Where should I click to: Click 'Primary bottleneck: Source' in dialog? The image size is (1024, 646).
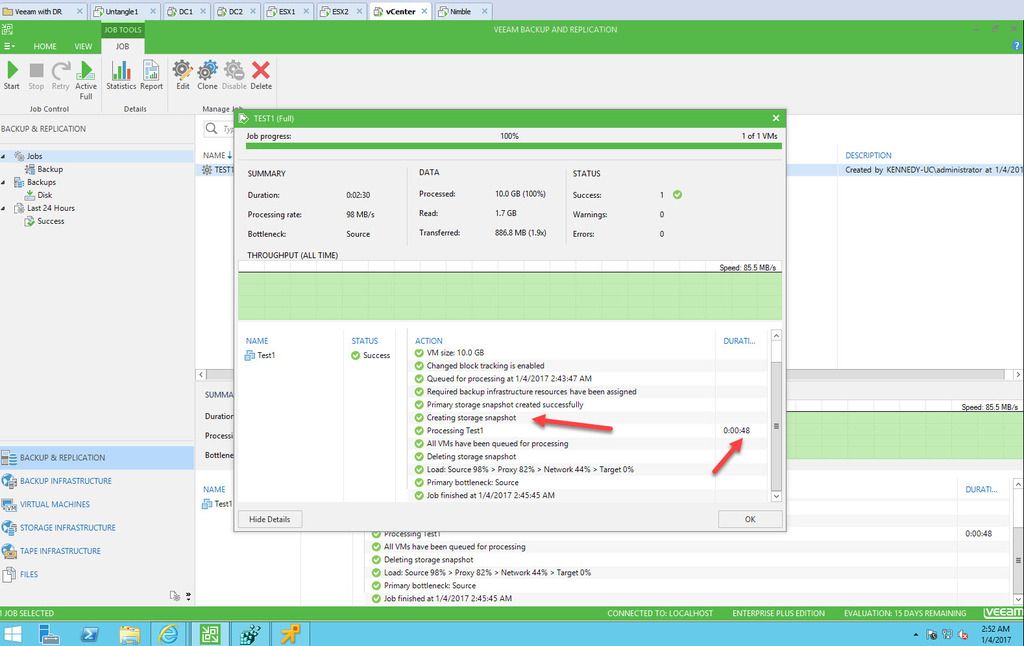472,483
